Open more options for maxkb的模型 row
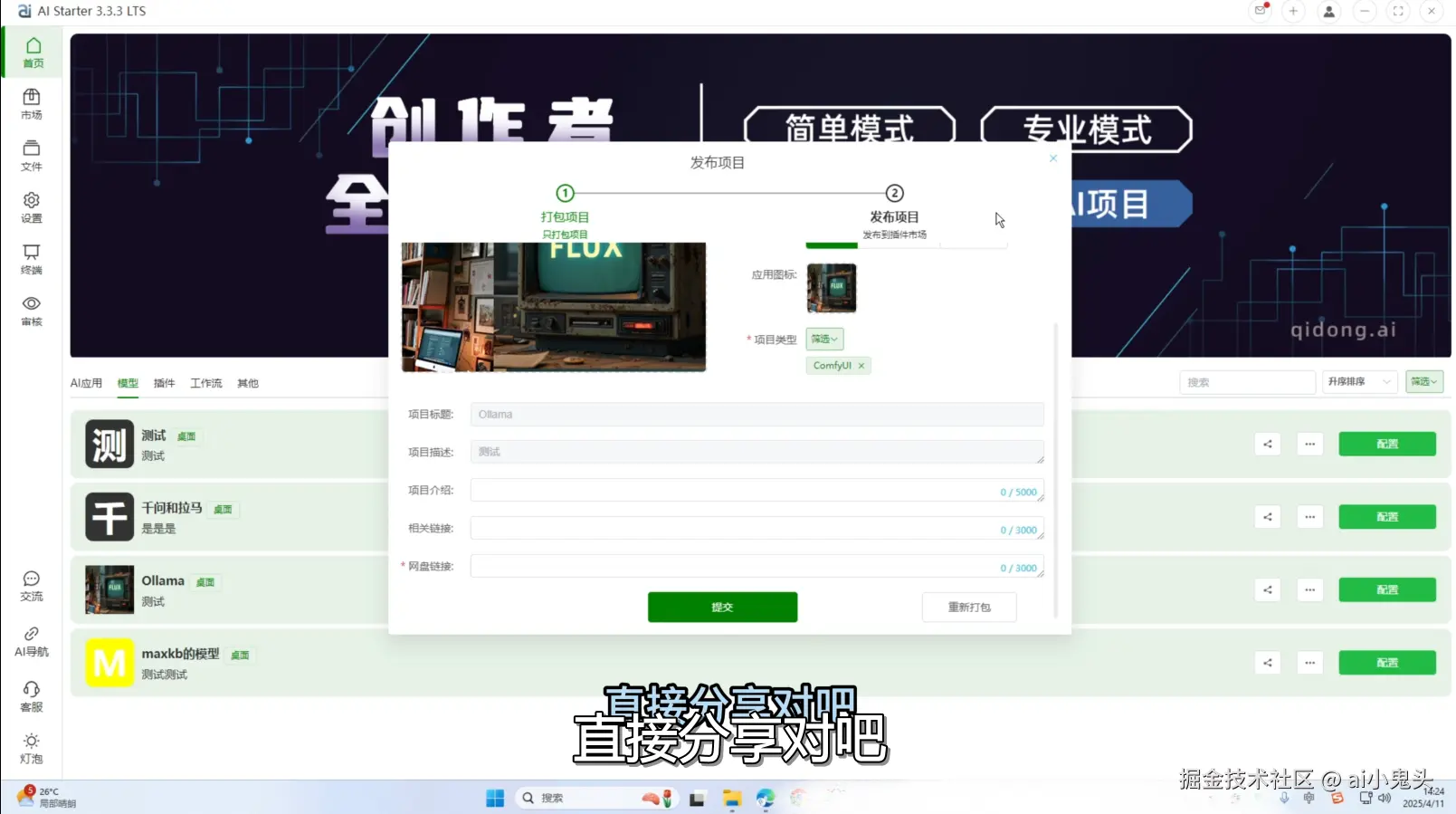Image resolution: width=1456 pixels, height=814 pixels. (1309, 663)
